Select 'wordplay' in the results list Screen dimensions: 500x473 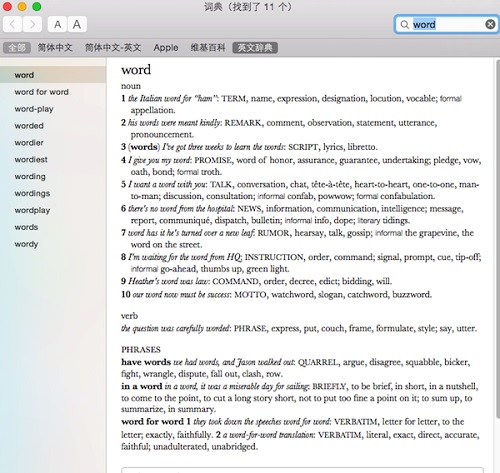53,210
